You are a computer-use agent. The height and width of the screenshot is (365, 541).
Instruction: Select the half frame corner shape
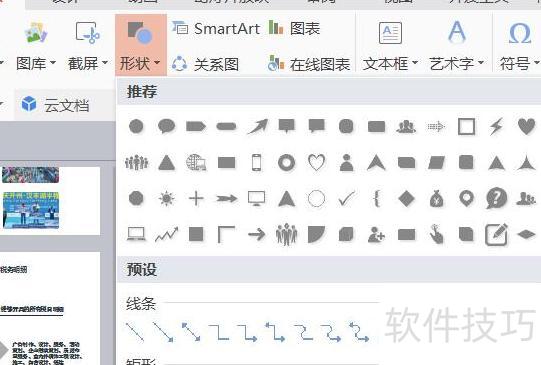click(226, 235)
